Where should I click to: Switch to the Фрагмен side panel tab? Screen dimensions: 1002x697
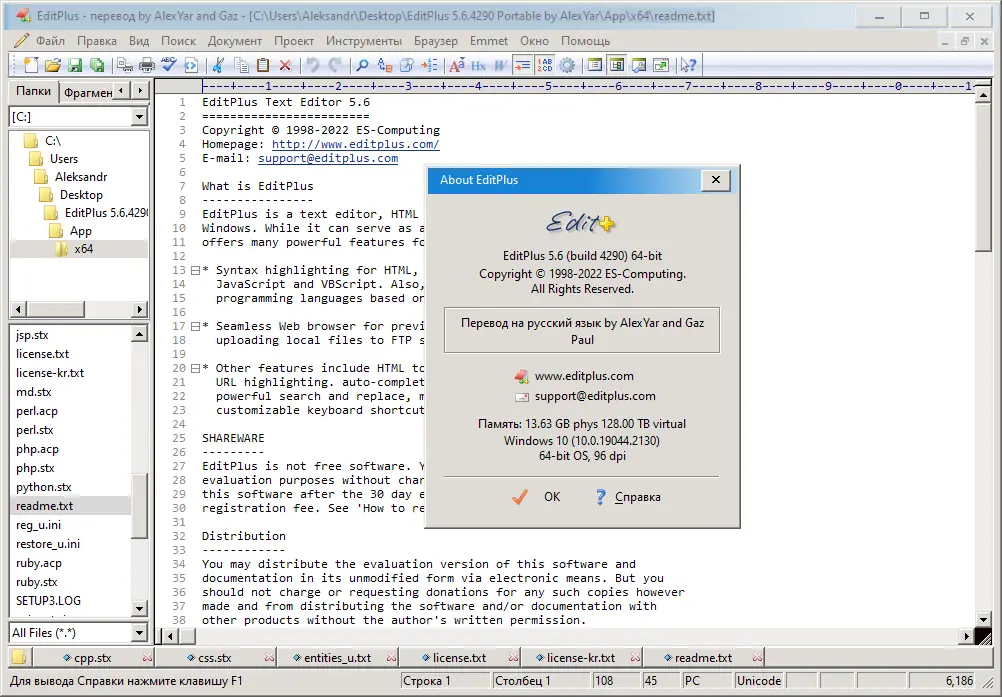(x=87, y=93)
